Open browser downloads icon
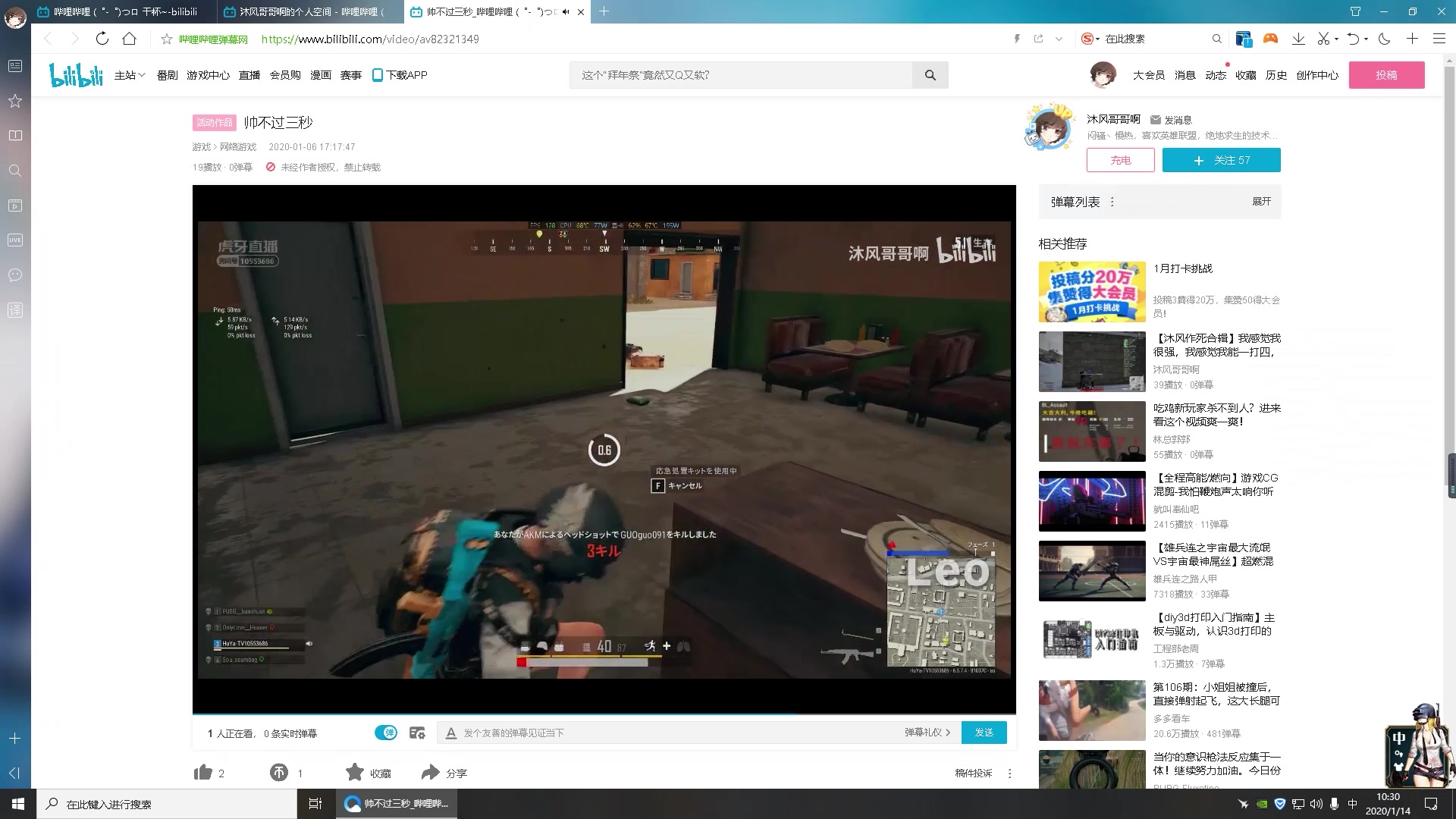Viewport: 1456px width, 819px height. tap(1298, 39)
